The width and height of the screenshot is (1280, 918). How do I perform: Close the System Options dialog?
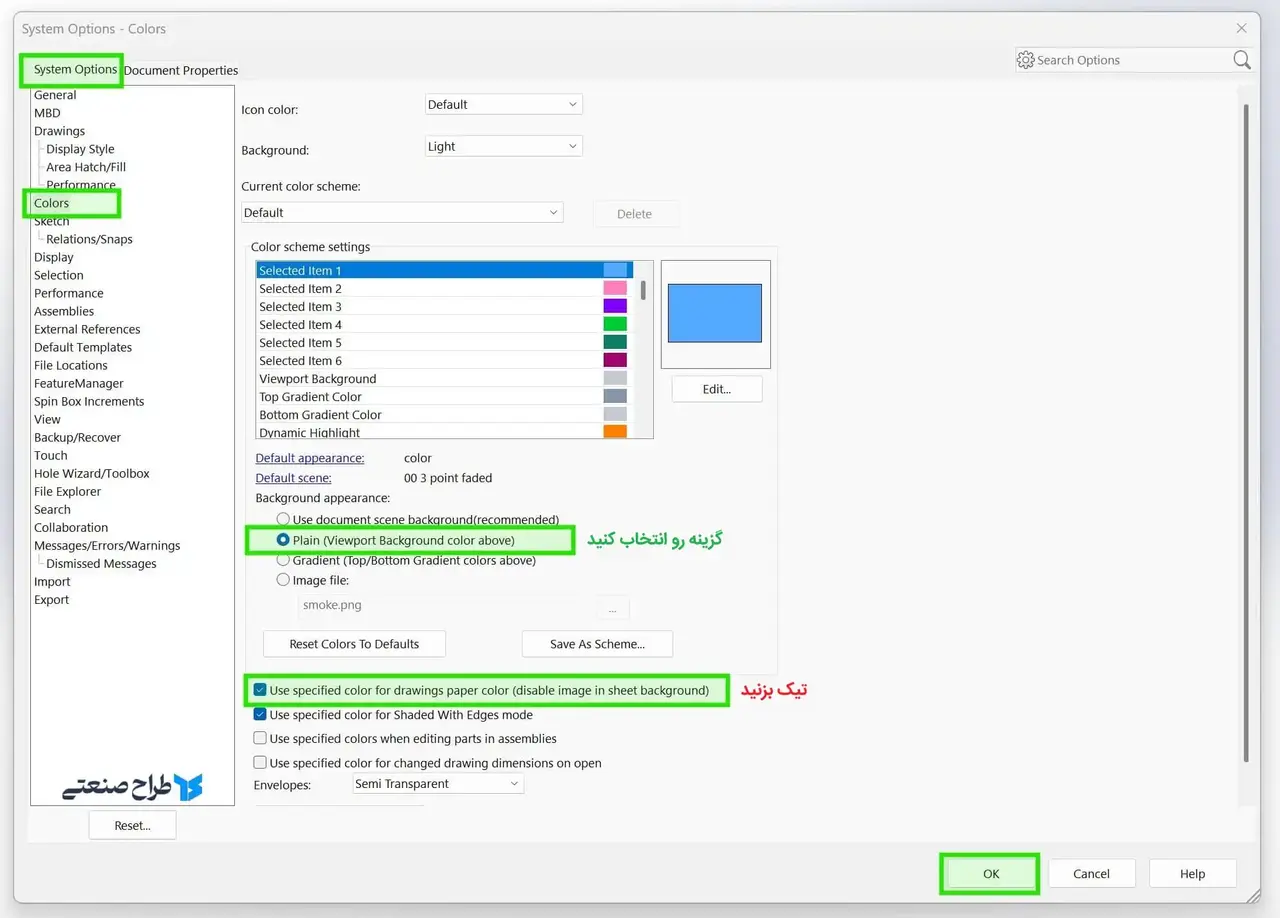[x=1241, y=29]
